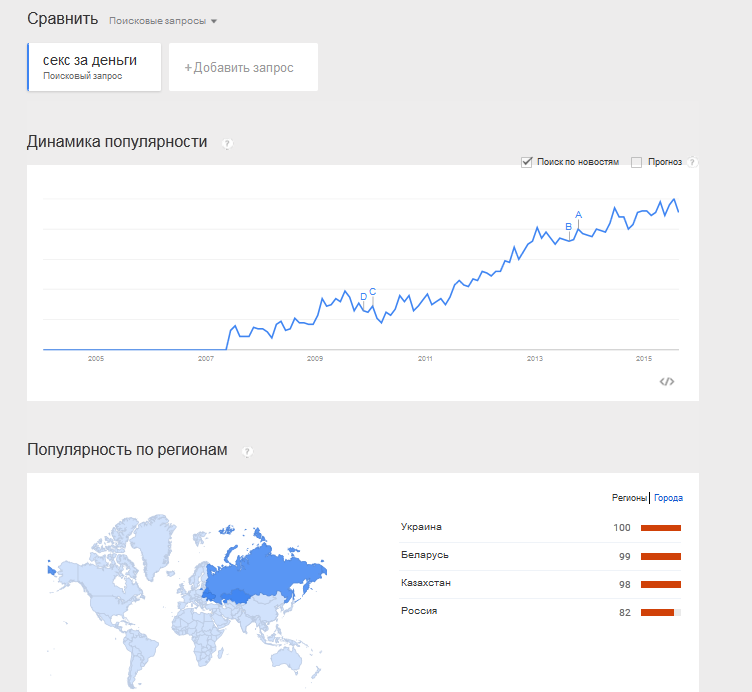This screenshot has height=692, width=752.
Task: Click the red popularity bar for "Россия"
Action: tap(659, 612)
